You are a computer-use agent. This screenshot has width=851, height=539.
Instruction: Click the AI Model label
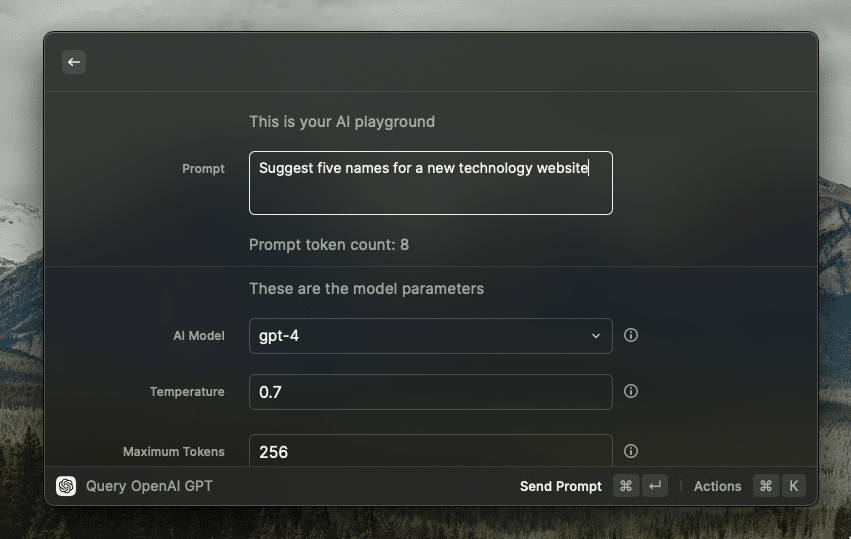pos(199,336)
